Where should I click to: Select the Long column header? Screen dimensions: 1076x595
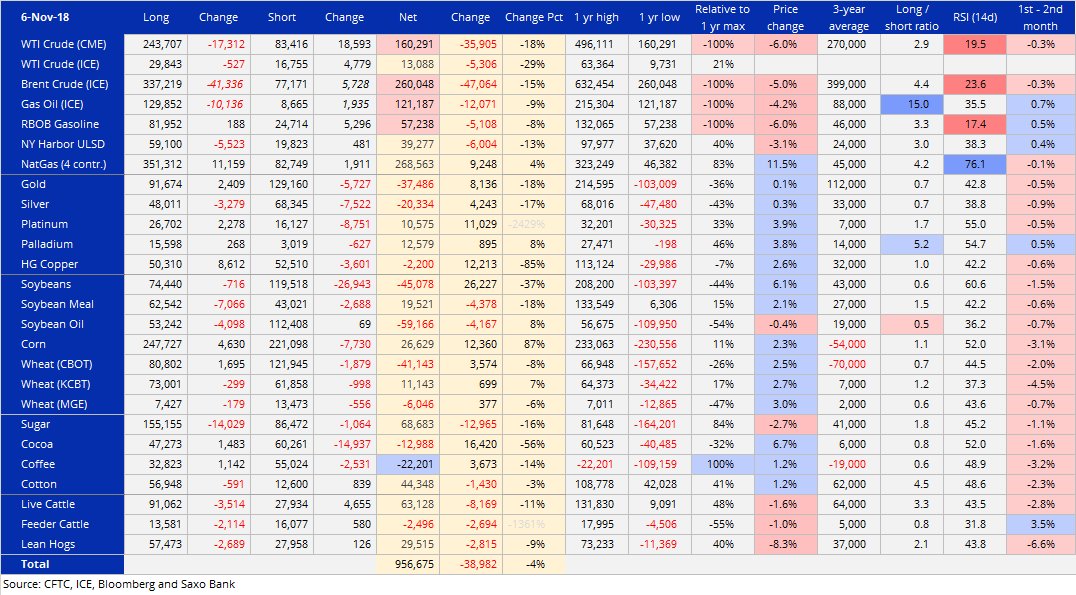156,17
